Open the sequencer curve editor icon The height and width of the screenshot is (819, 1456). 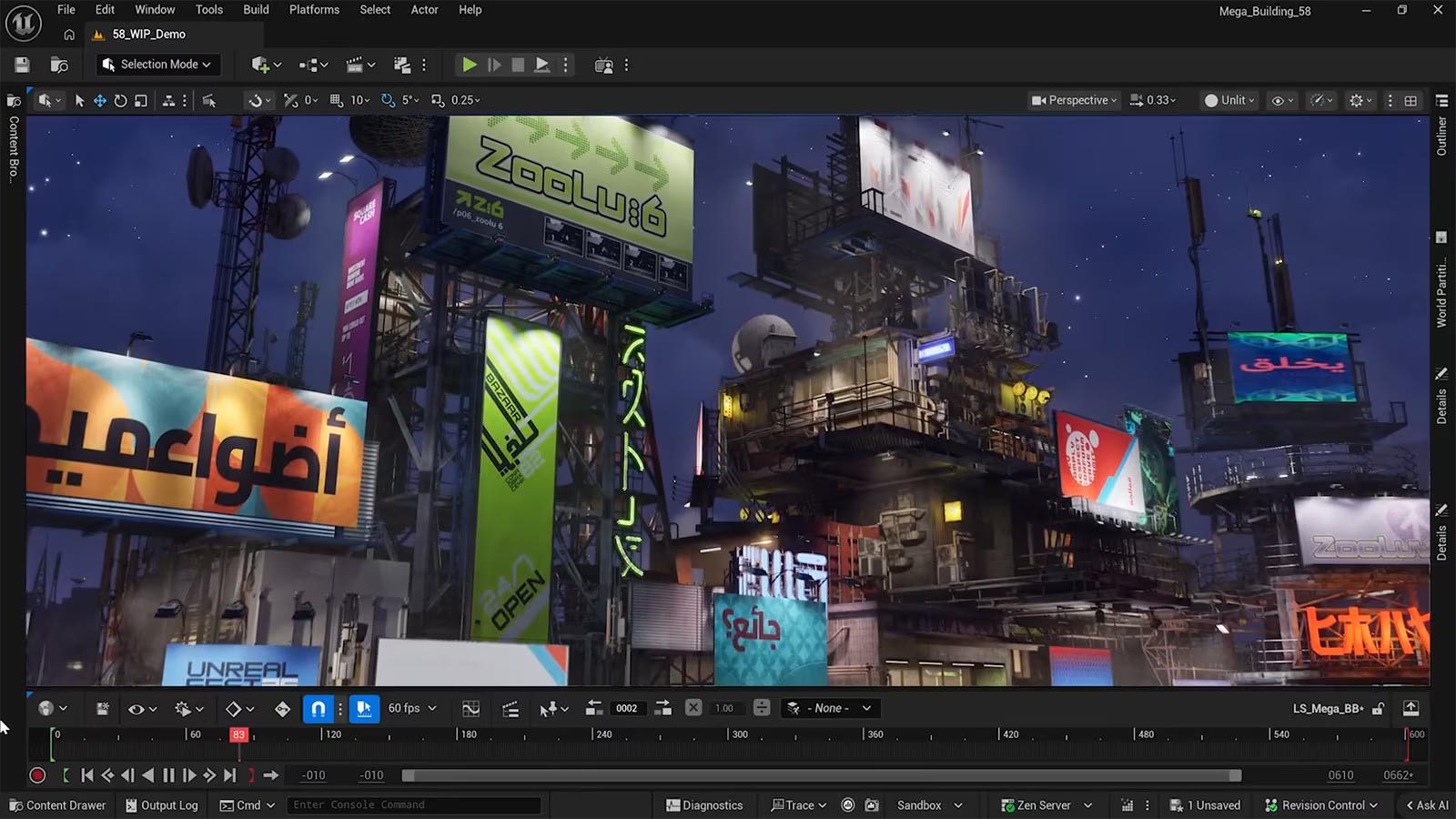(470, 709)
